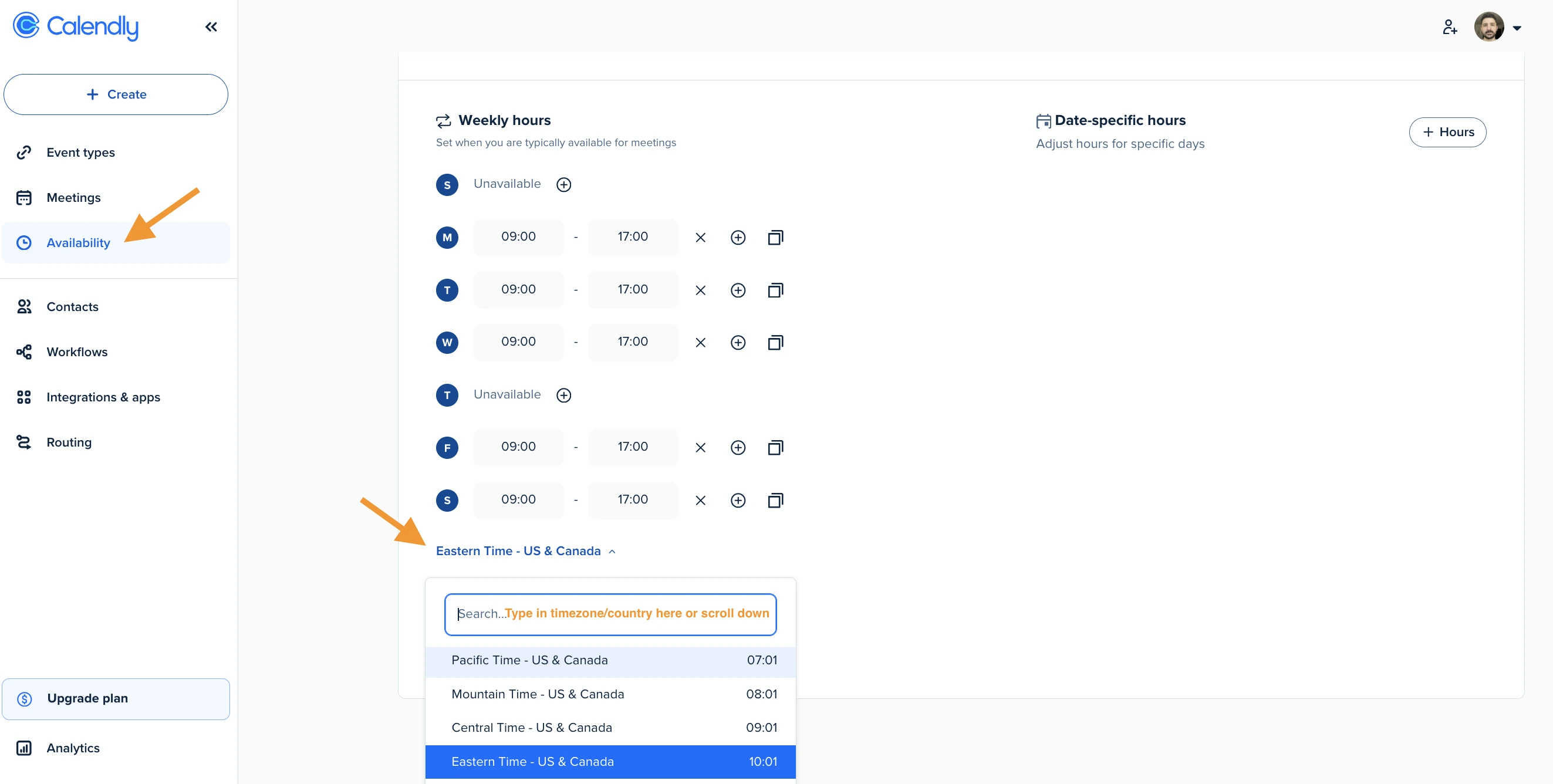Remove Monday time interval
The image size is (1553, 784).
pos(701,238)
